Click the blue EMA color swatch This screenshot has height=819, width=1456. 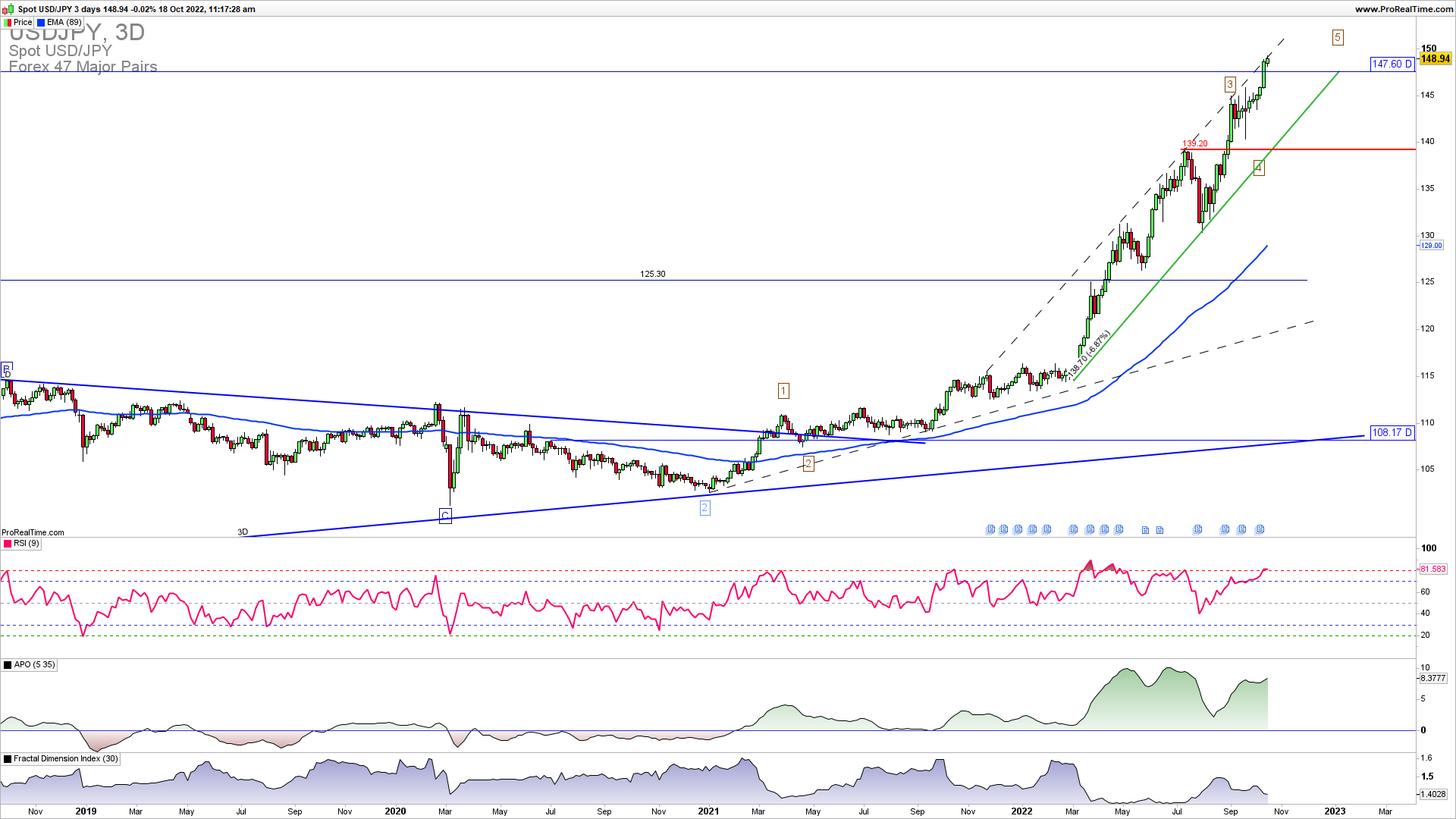click(x=41, y=23)
